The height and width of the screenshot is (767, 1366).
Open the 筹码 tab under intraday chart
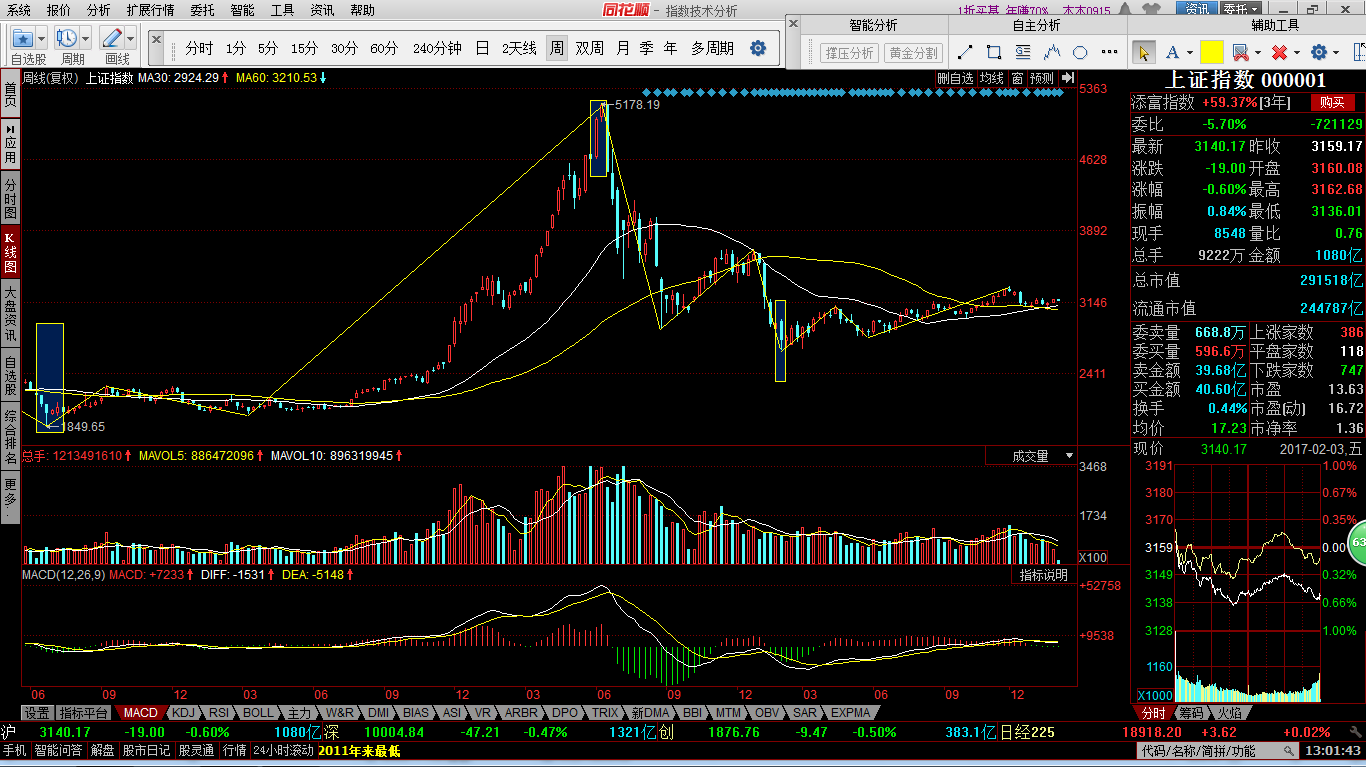[1190, 713]
